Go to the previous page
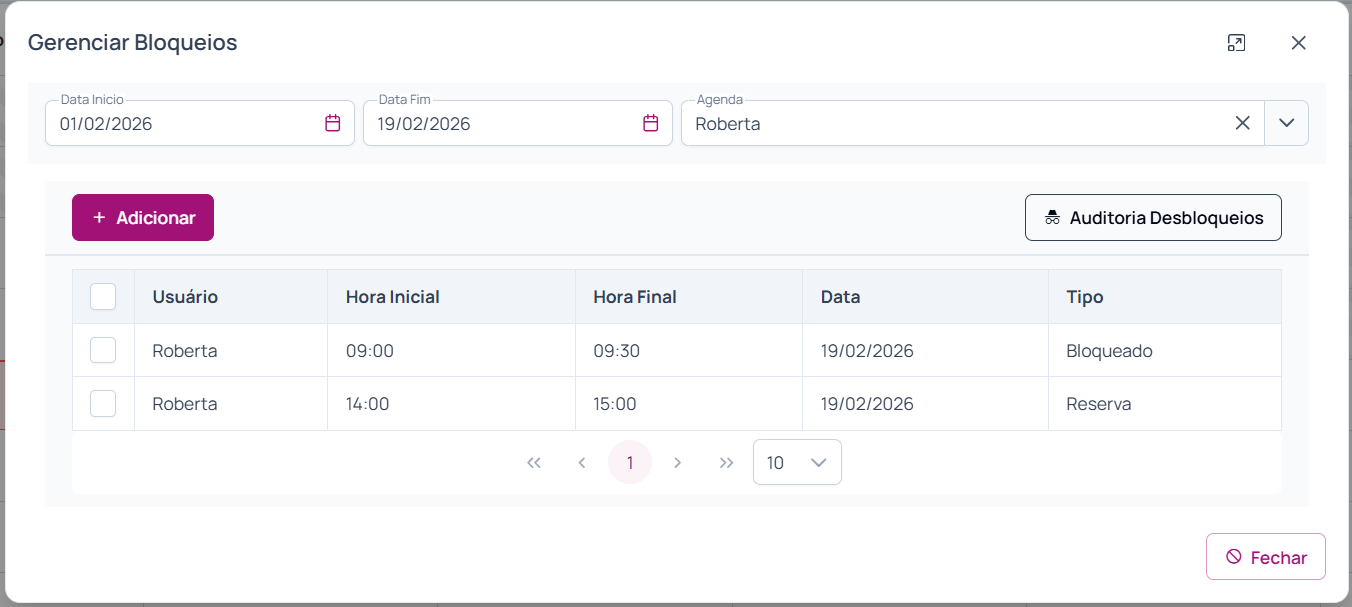The image size is (1352, 607). pos(582,462)
